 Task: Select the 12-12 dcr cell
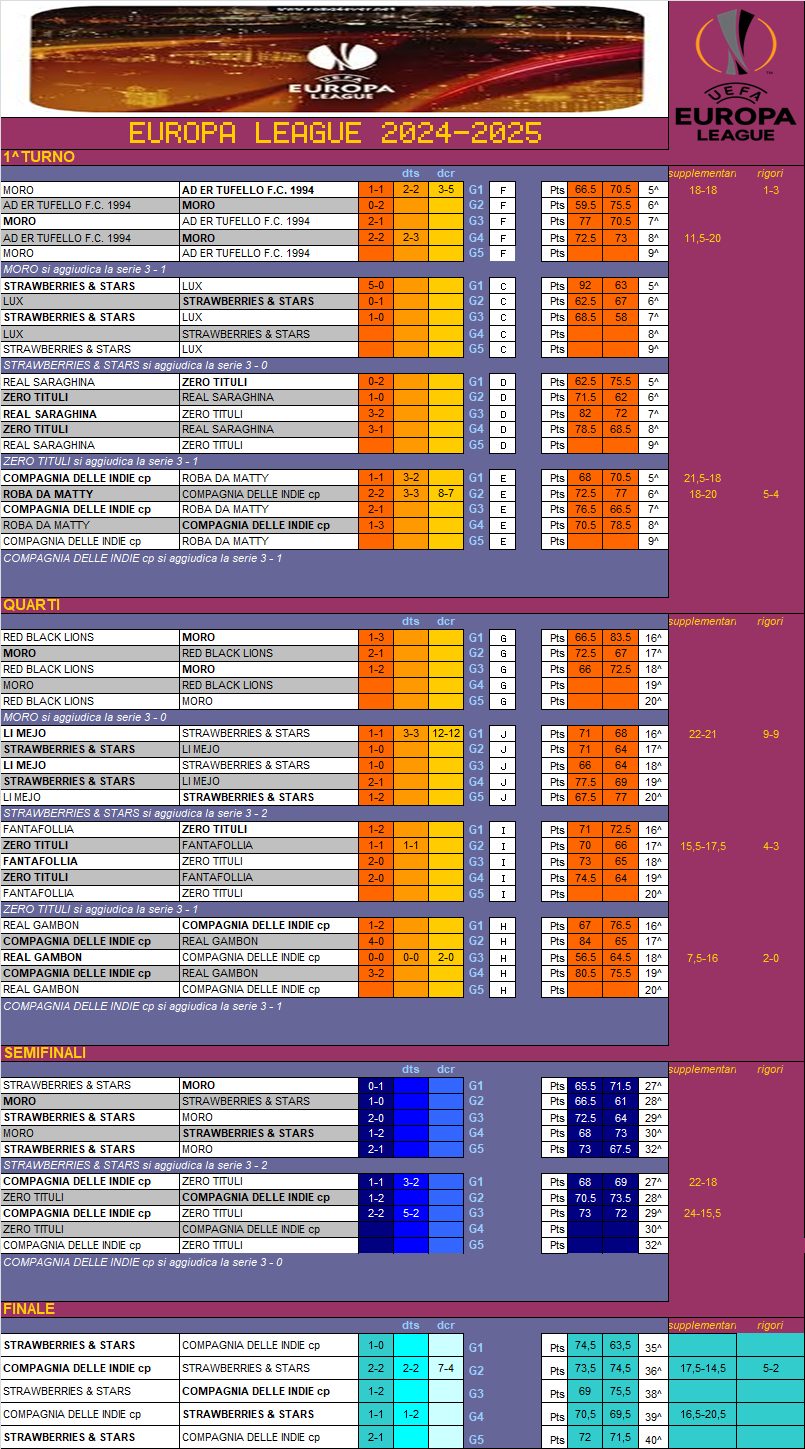[446, 734]
